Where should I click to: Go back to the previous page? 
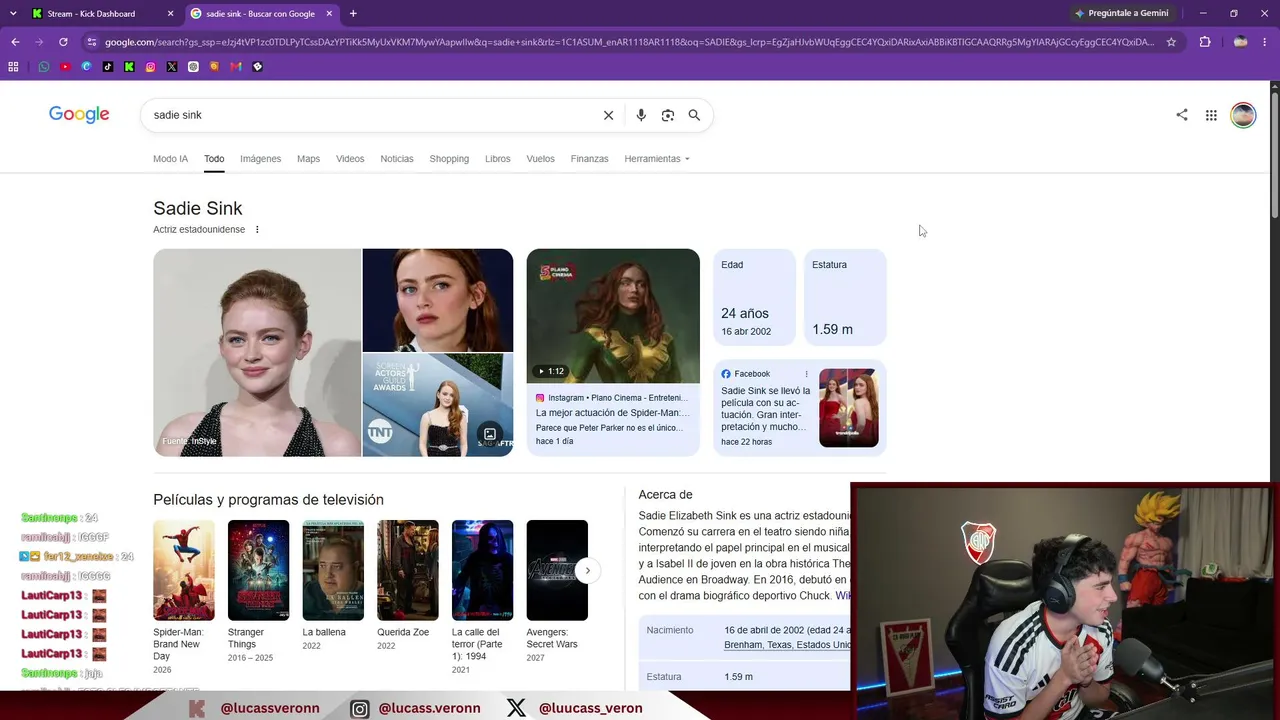click(15, 42)
